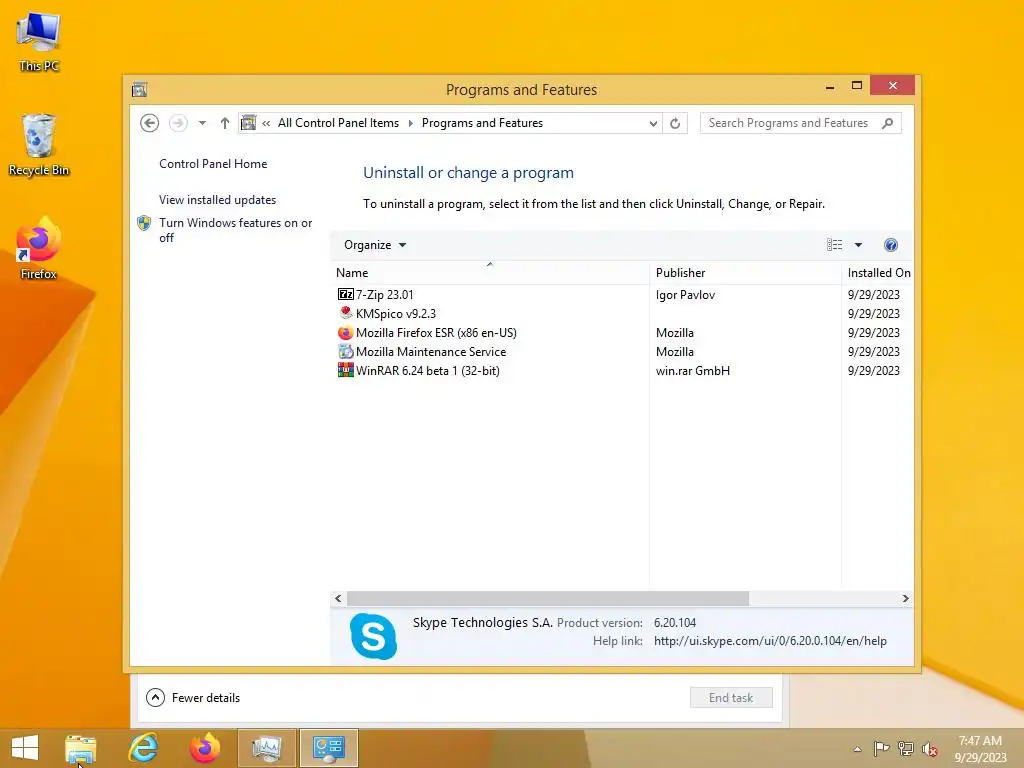Refresh the Programs and Features list
Viewport: 1024px width, 768px height.
[x=675, y=123]
